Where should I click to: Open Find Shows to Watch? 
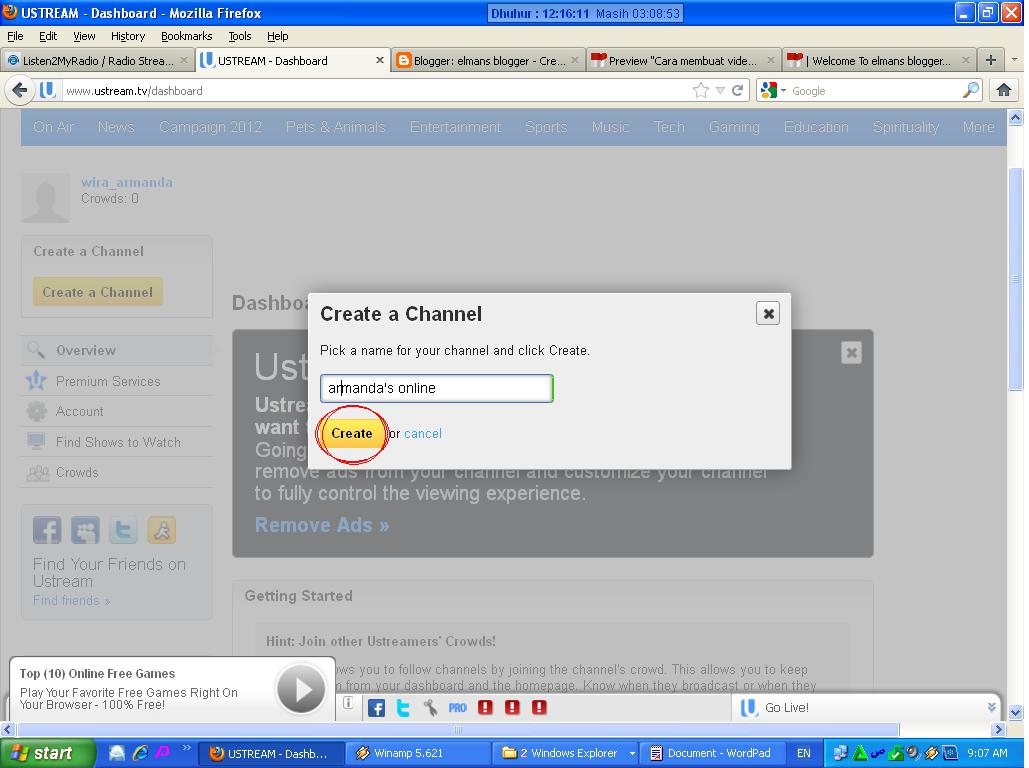click(118, 442)
